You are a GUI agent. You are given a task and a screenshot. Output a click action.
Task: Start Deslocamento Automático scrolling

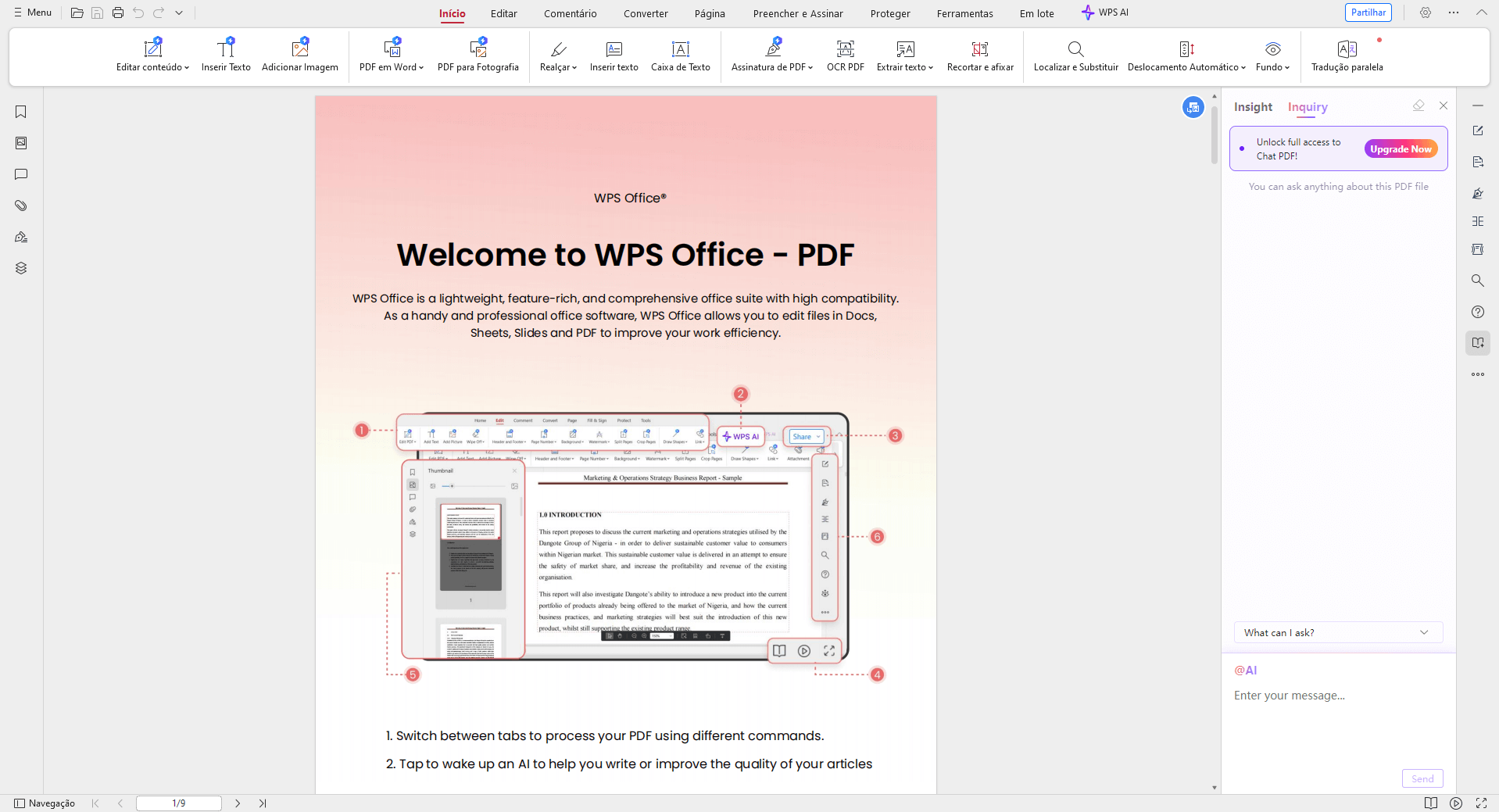[x=1186, y=55]
